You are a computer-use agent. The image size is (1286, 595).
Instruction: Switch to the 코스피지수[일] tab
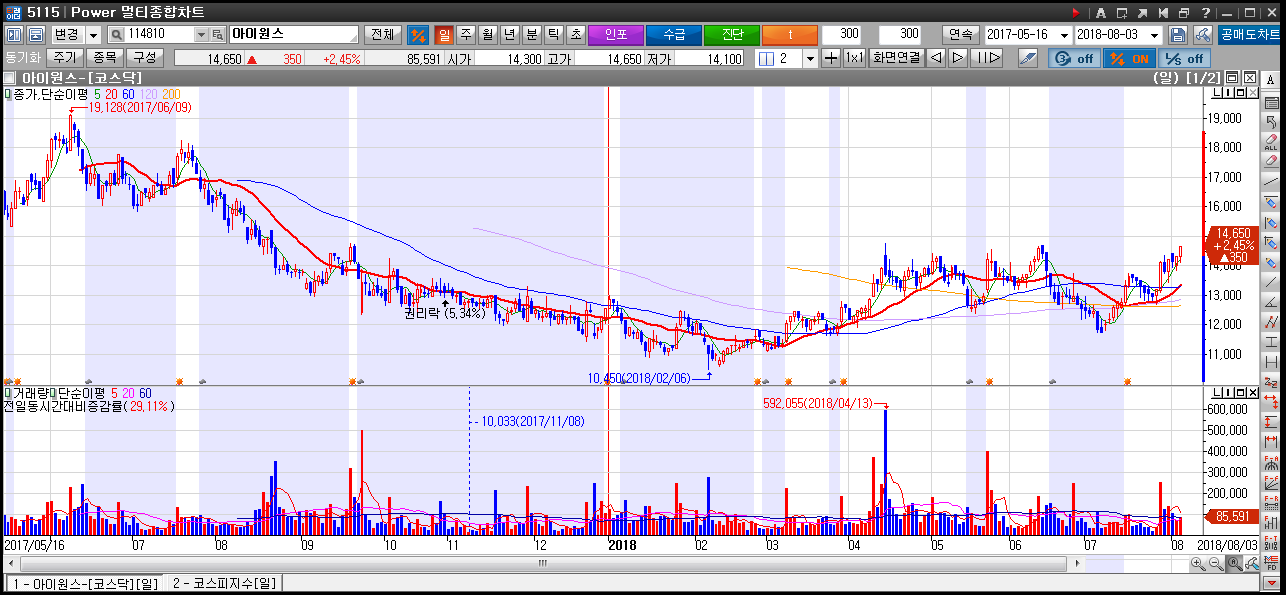223,583
